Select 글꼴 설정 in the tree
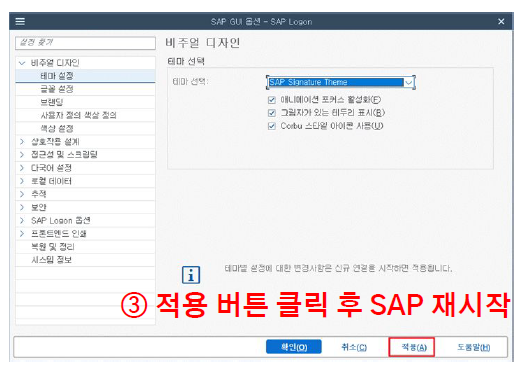The width and height of the screenshot is (524, 381). click(x=85, y=89)
